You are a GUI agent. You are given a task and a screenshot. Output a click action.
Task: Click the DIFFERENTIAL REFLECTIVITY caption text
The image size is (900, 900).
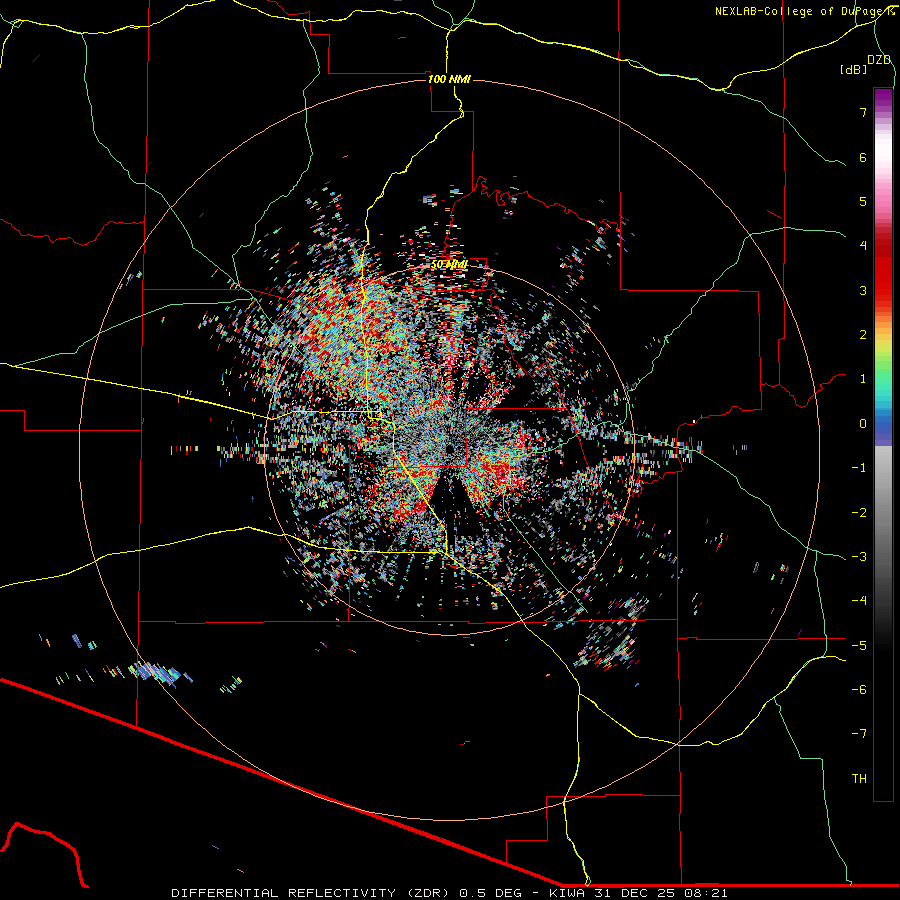pyautogui.click(x=282, y=893)
